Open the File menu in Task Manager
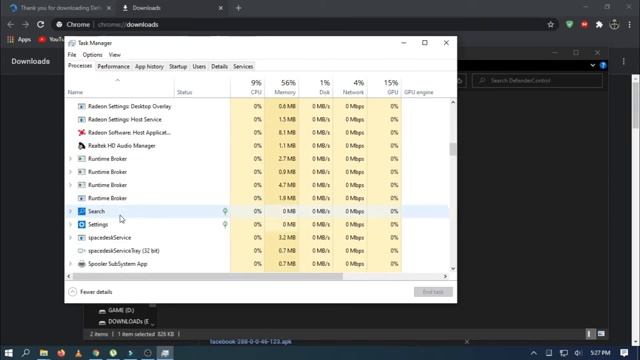This screenshot has height=360, width=640. point(72,55)
